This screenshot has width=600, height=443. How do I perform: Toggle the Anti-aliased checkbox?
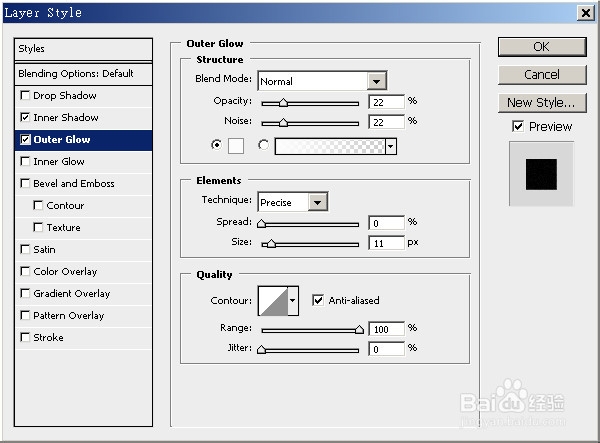coord(318,300)
